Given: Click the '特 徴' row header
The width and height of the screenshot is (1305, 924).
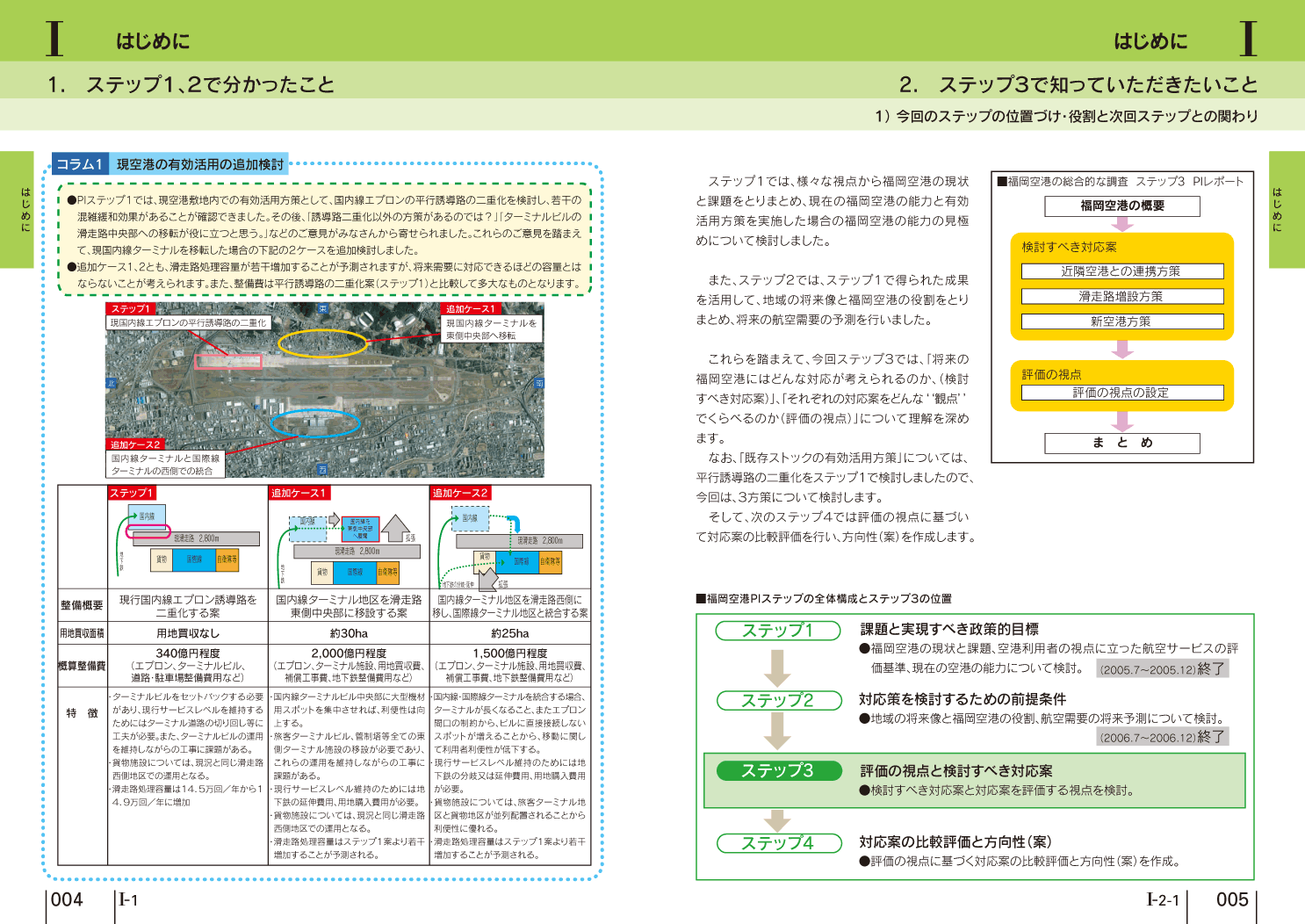Looking at the screenshot, I should click(x=82, y=713).
